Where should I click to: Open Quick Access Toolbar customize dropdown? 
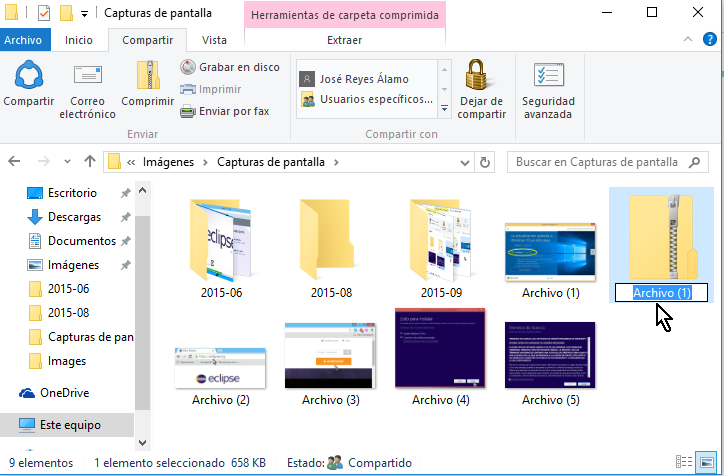point(84,14)
